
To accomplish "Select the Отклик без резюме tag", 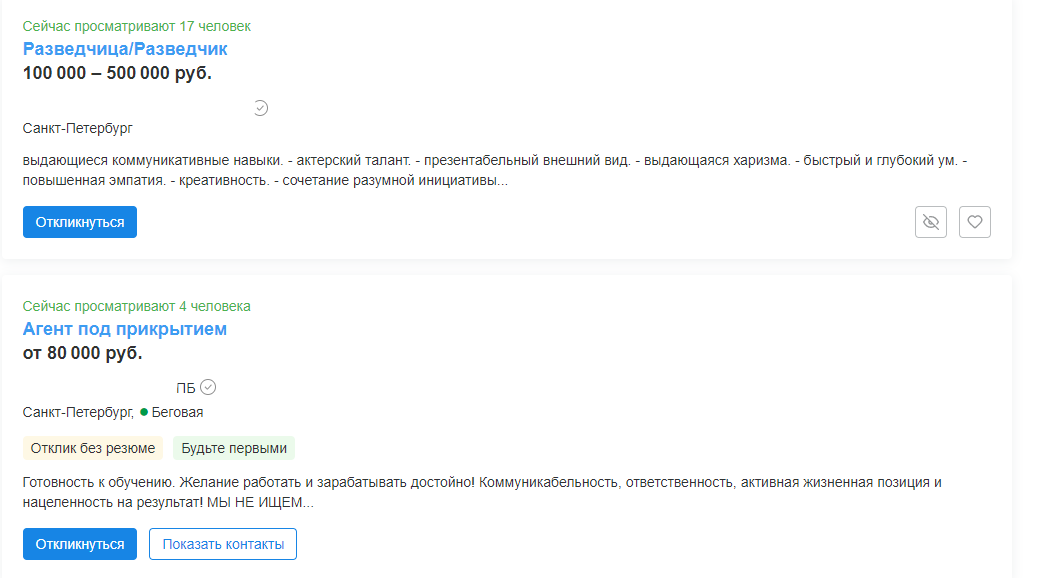I will pyautogui.click(x=93, y=448).
